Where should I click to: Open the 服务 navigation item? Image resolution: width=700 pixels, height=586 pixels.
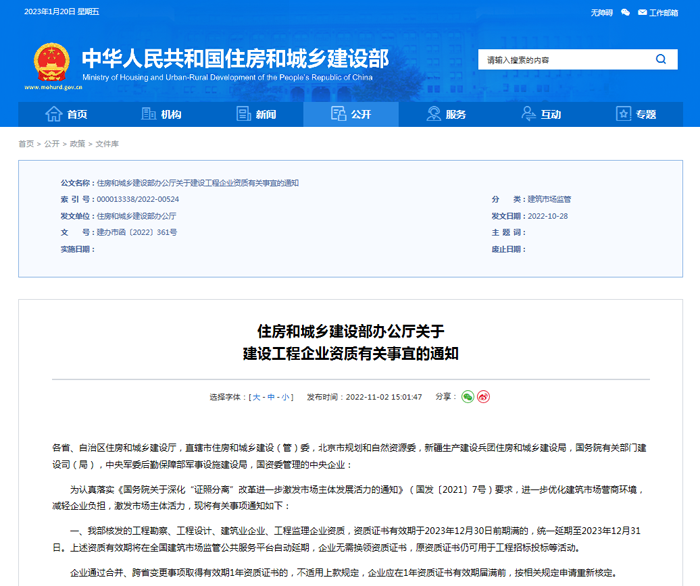(446, 114)
